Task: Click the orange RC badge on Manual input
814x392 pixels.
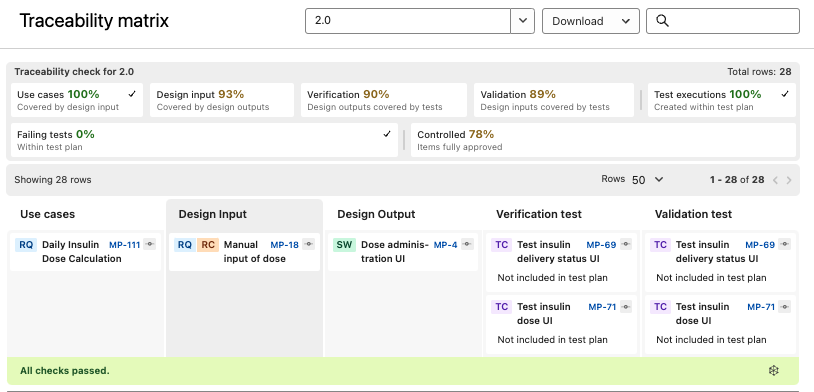Action: 208,245
